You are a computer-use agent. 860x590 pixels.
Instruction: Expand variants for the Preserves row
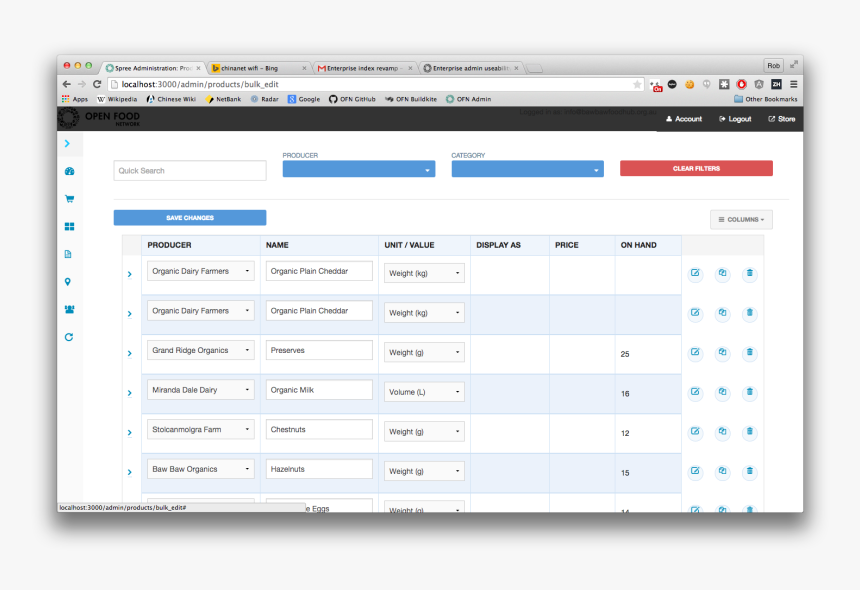[x=130, y=354]
